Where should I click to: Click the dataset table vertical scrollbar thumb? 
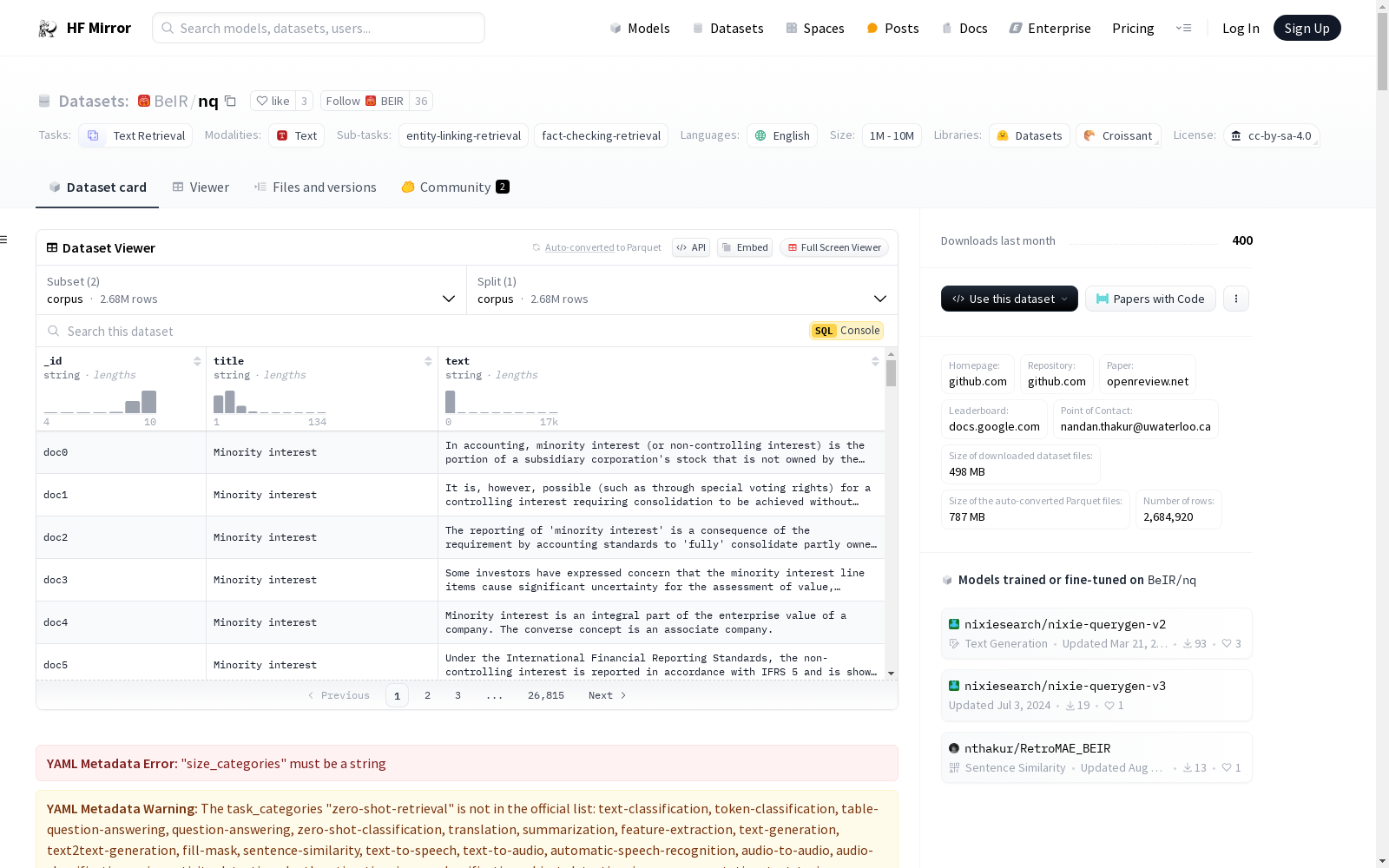891,373
